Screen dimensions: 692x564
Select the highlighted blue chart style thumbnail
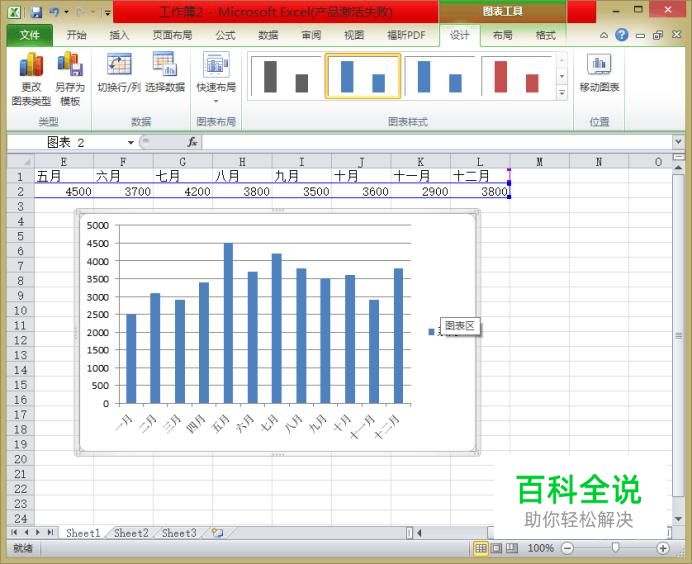(x=363, y=76)
